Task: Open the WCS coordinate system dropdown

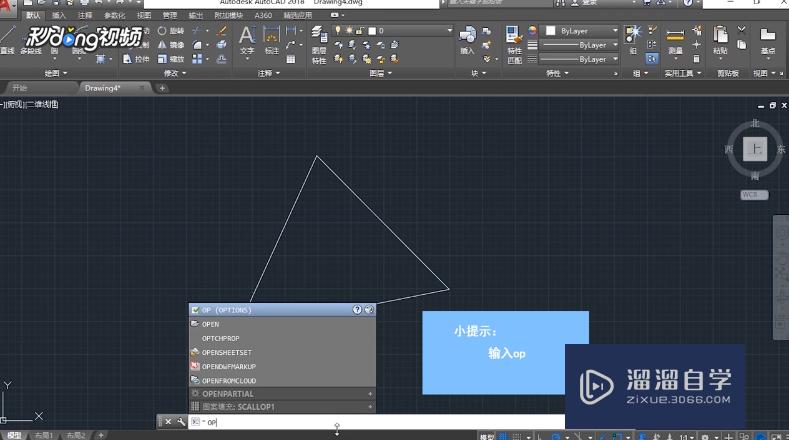Action: tap(754, 195)
